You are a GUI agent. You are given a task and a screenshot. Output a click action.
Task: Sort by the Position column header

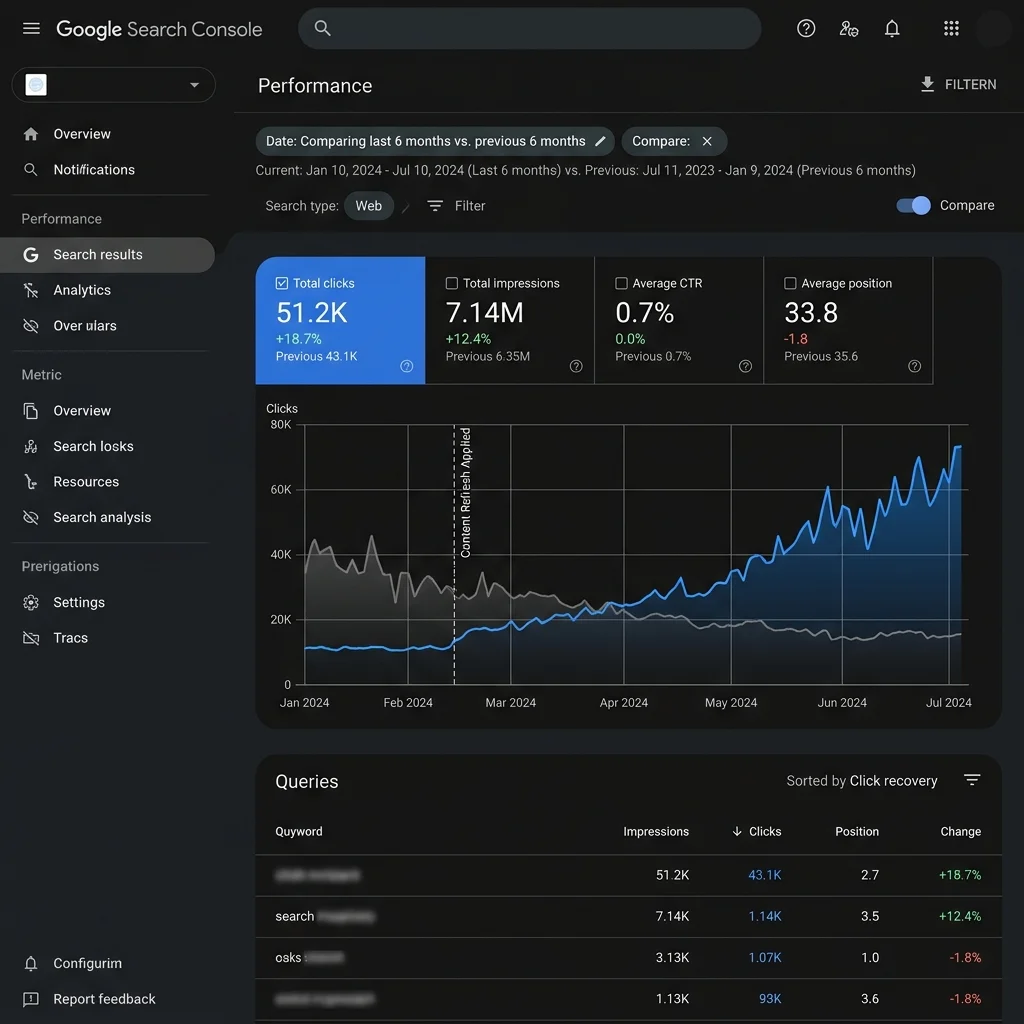tap(857, 831)
